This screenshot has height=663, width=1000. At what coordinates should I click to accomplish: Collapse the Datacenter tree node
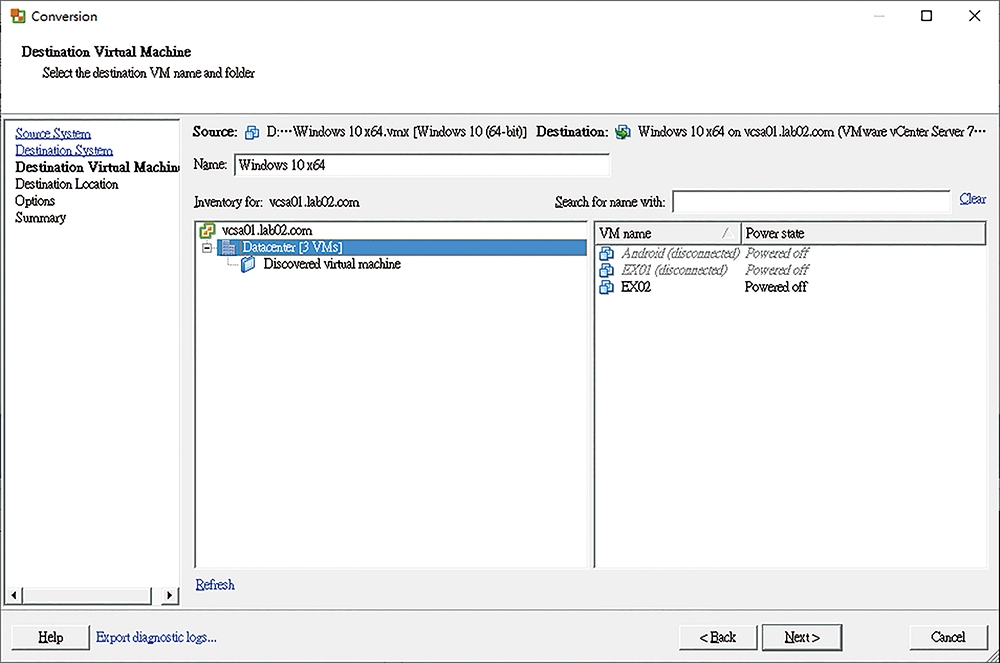(207, 247)
